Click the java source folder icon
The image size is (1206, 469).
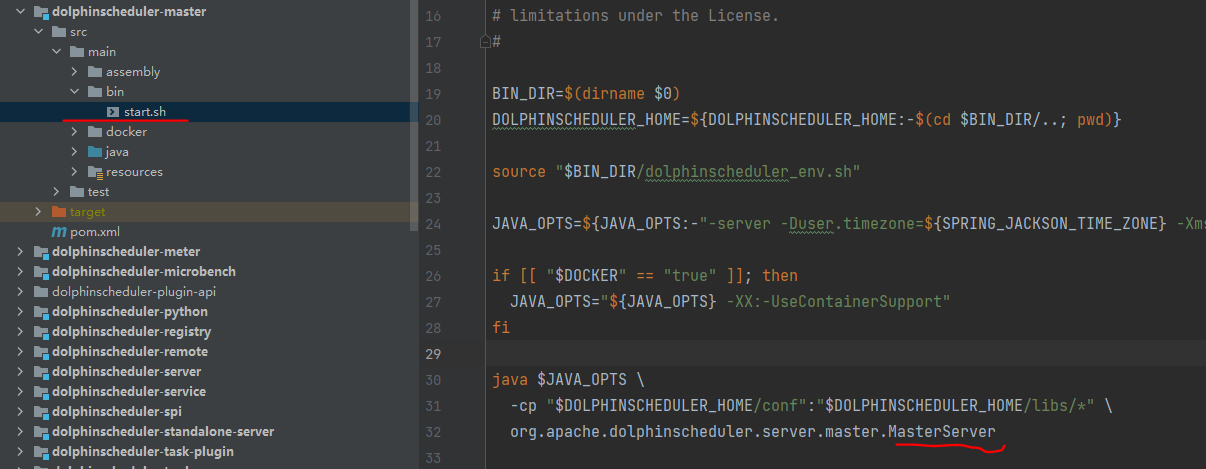click(x=95, y=152)
